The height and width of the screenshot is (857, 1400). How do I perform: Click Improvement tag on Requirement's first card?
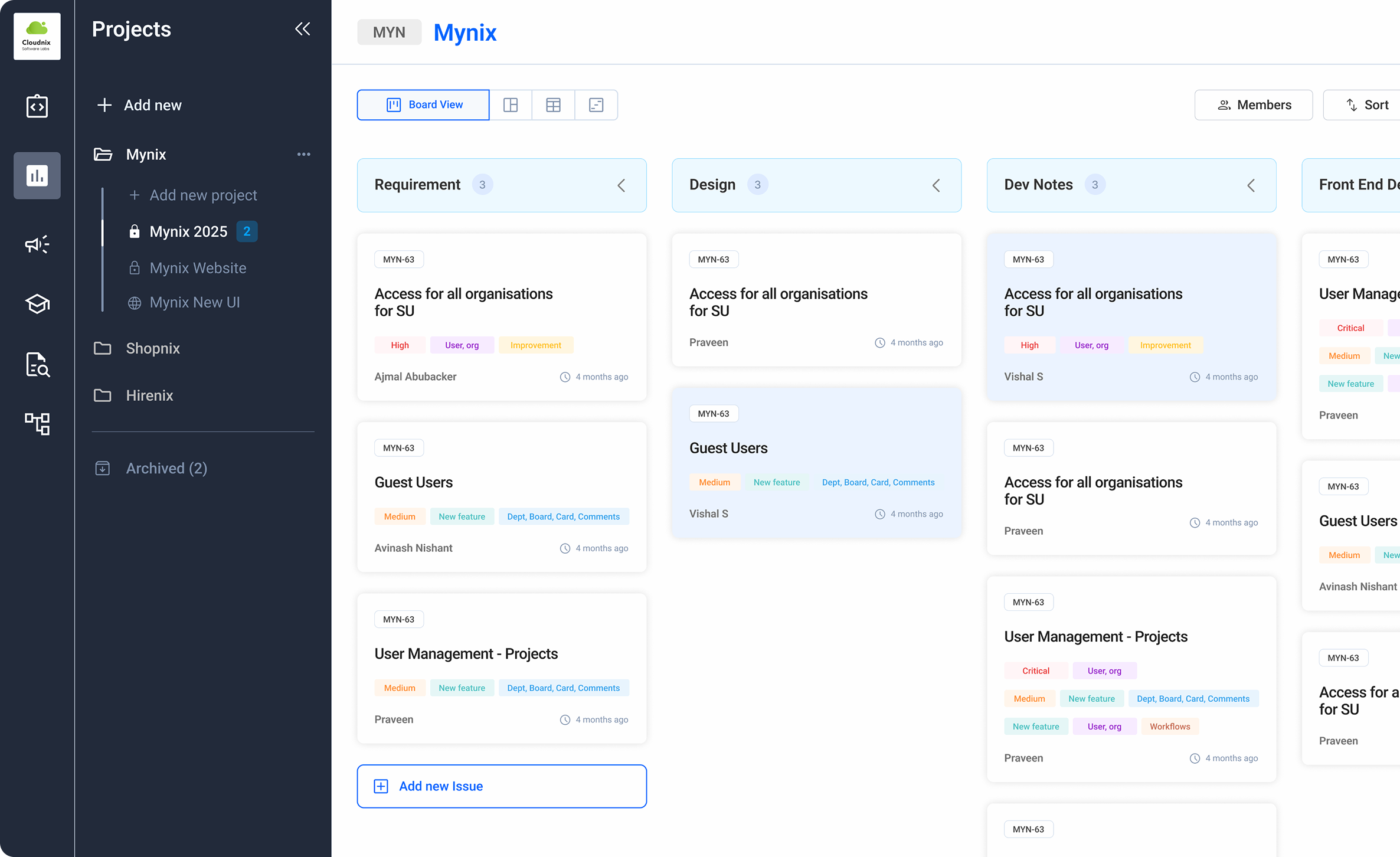536,345
